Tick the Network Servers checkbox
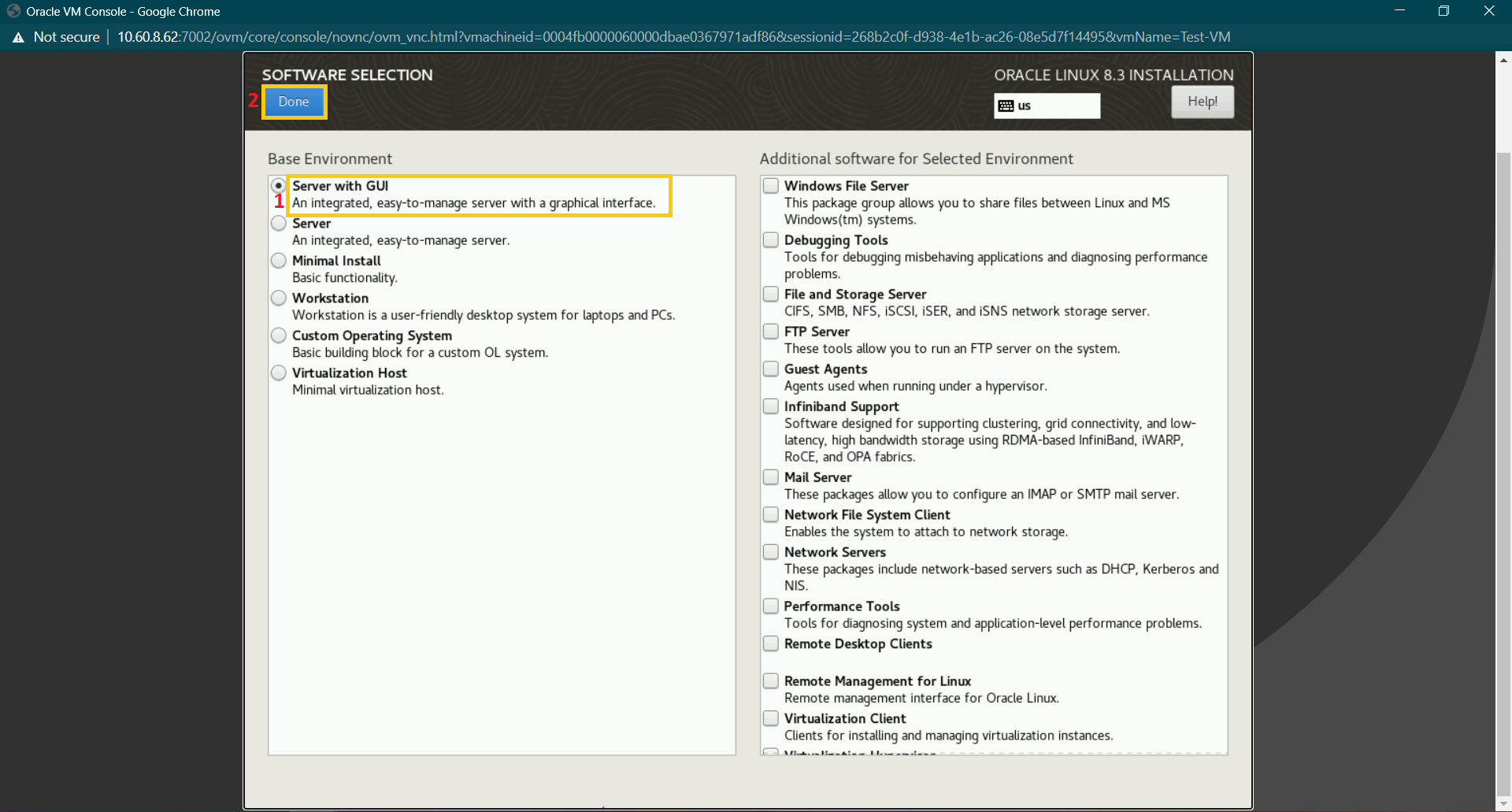This screenshot has height=812, width=1512. (771, 552)
